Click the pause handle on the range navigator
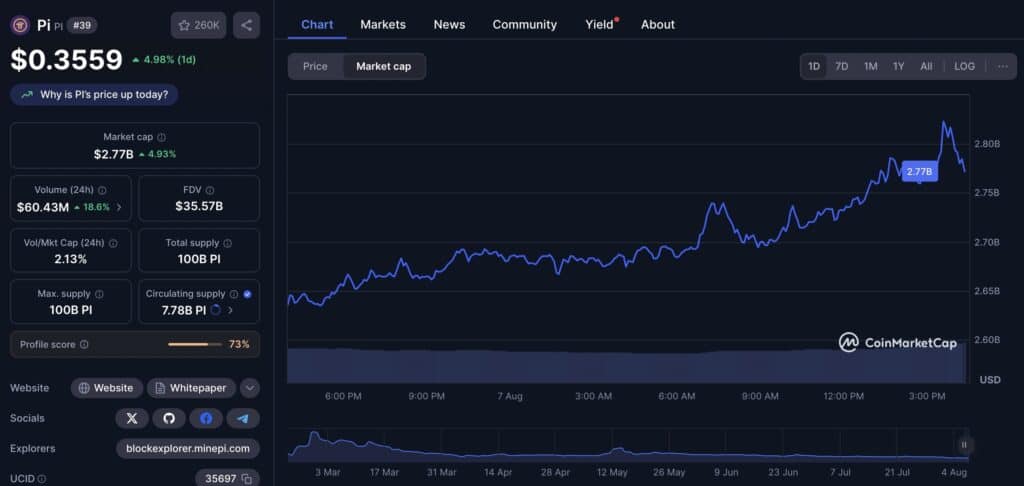This screenshot has height=486, width=1024. pos(964,445)
